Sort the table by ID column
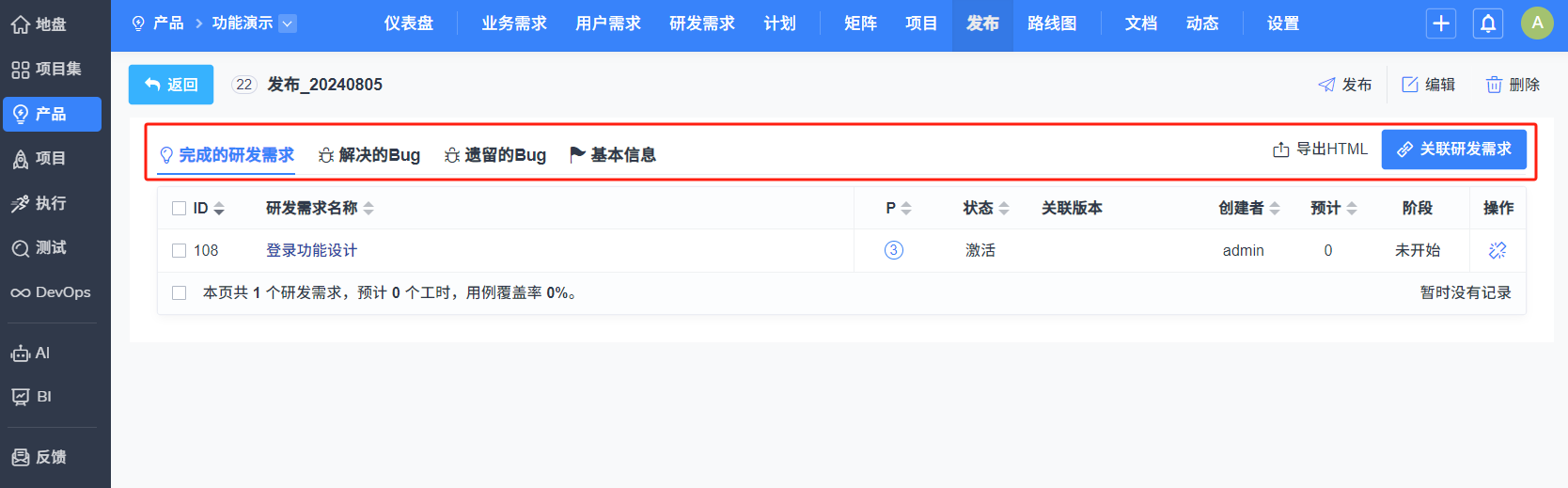1568x488 pixels. pyautogui.click(x=219, y=209)
